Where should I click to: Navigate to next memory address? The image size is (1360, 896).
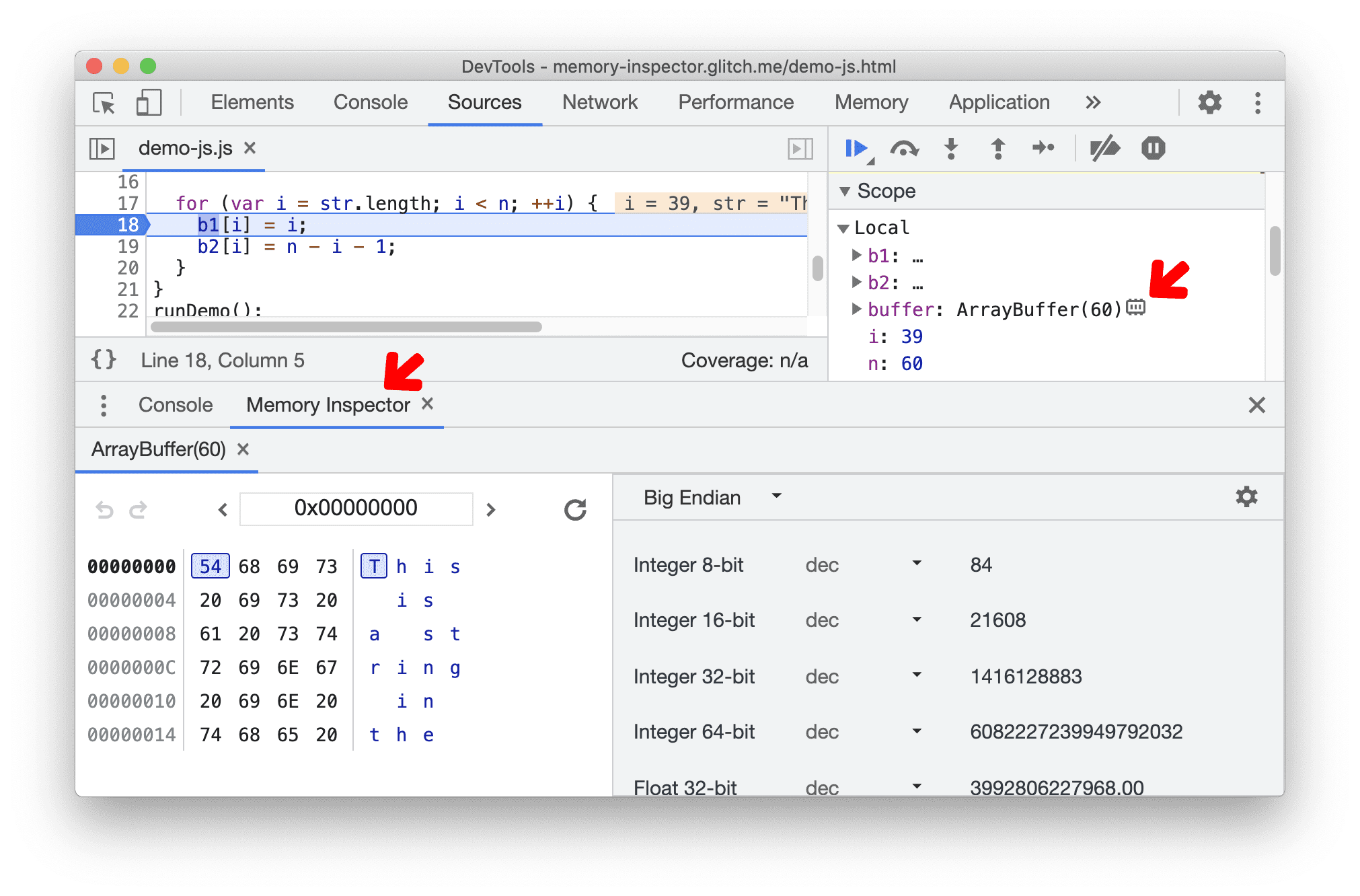[491, 509]
